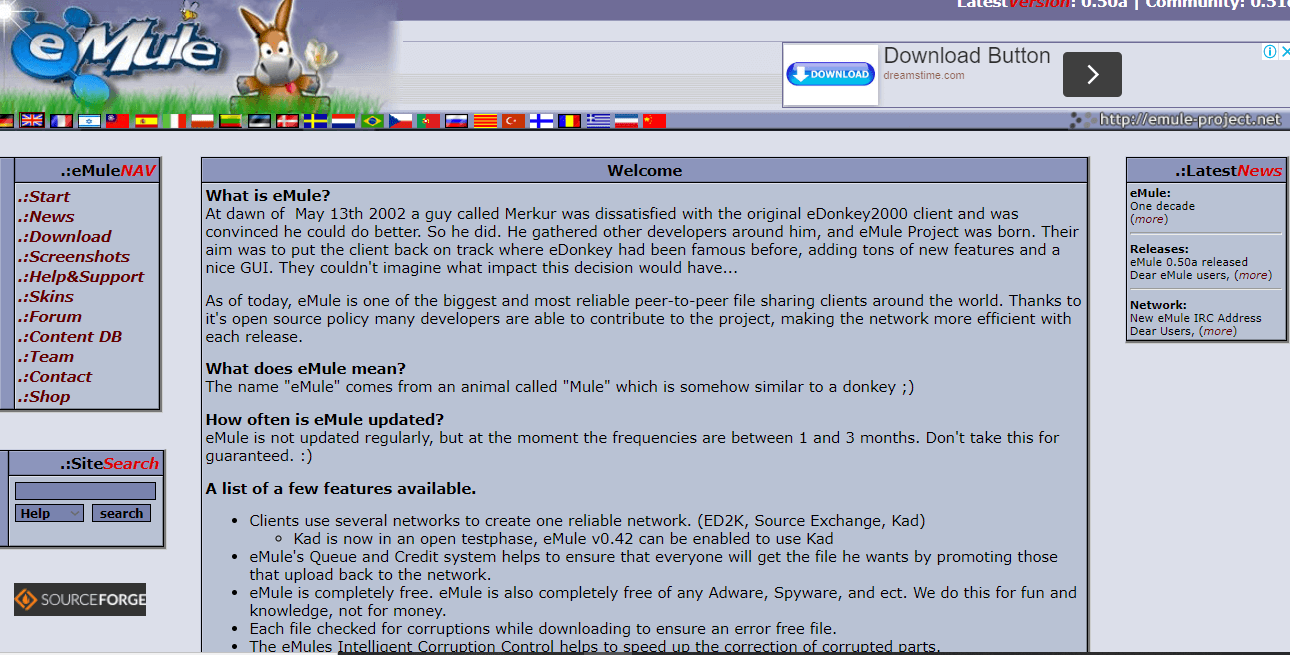Click 'How often is eMule updated?' heading
This screenshot has width=1290, height=655.
coord(325,419)
